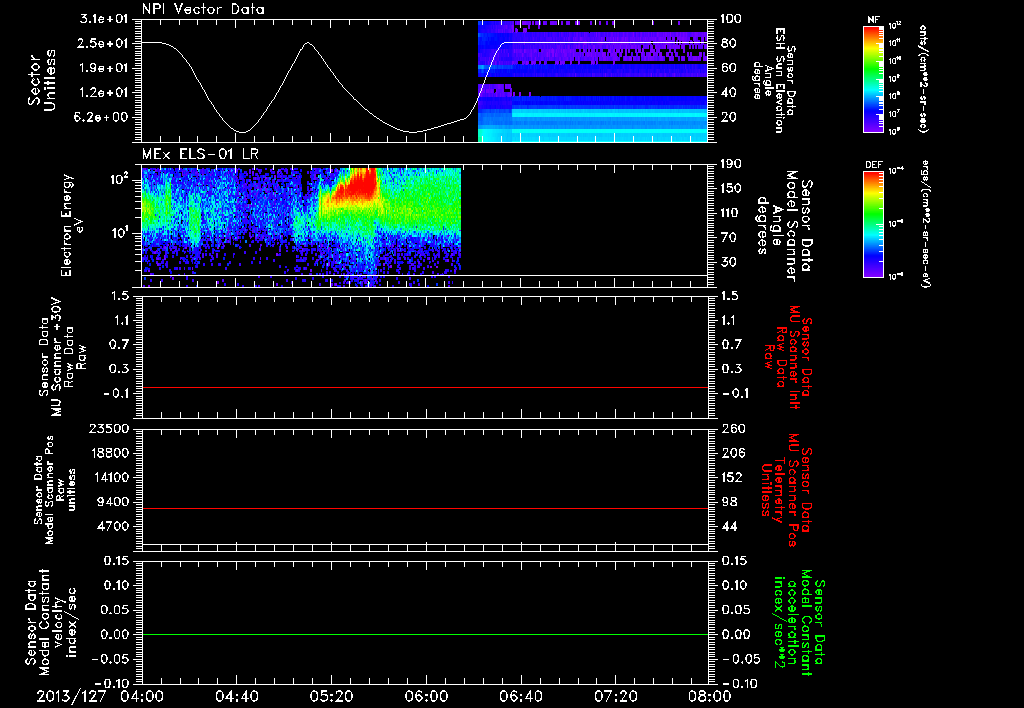Click the 05:20 time tick label
The image size is (1024, 708).
click(x=331, y=696)
